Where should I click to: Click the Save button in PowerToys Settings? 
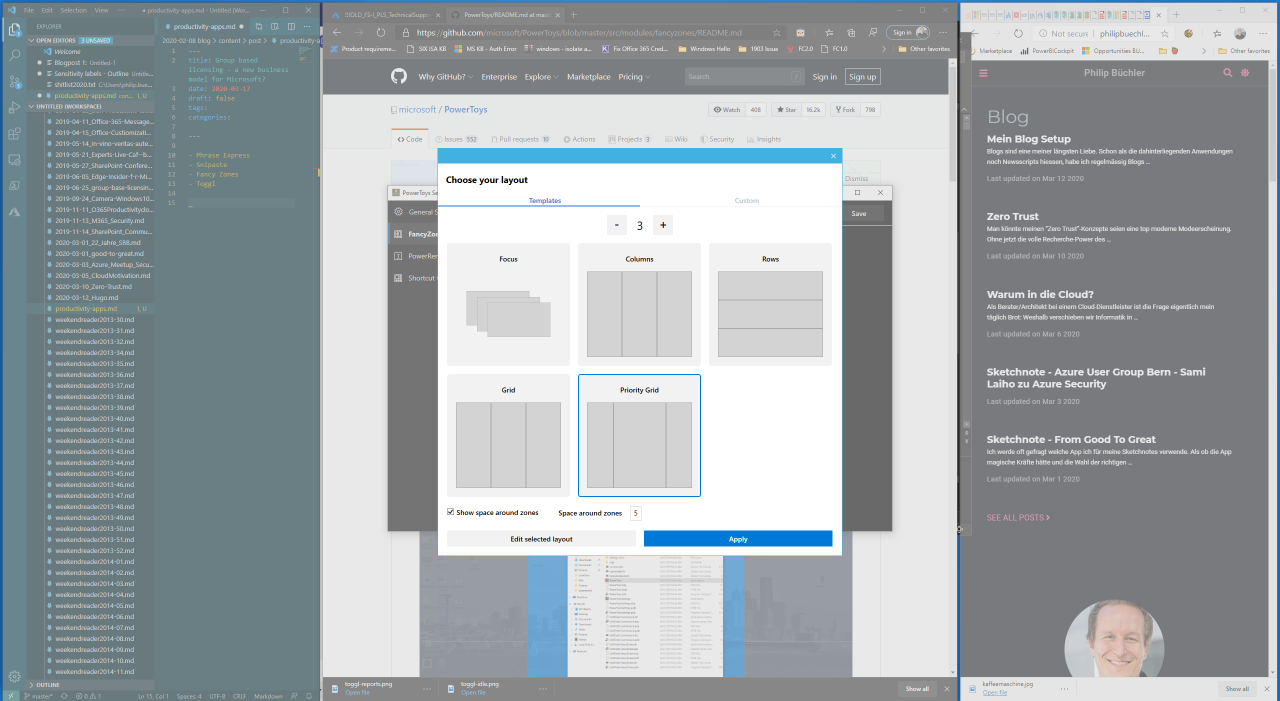859,213
